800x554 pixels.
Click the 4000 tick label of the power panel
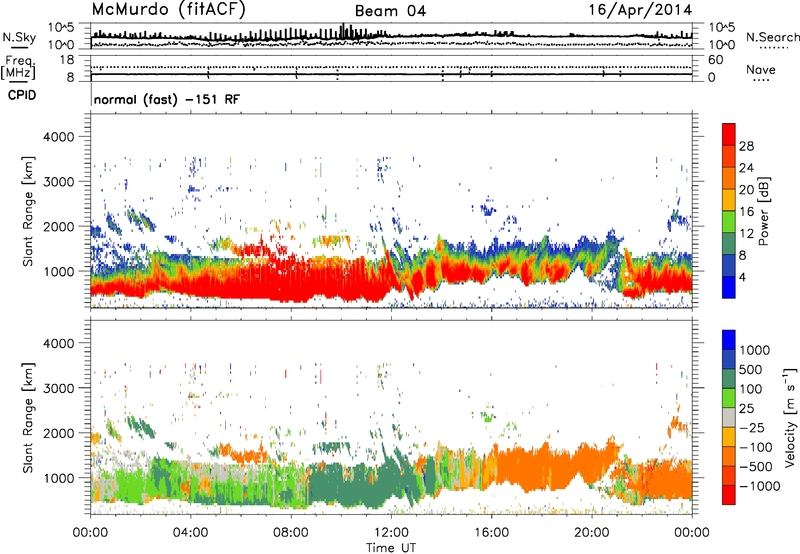[58, 137]
